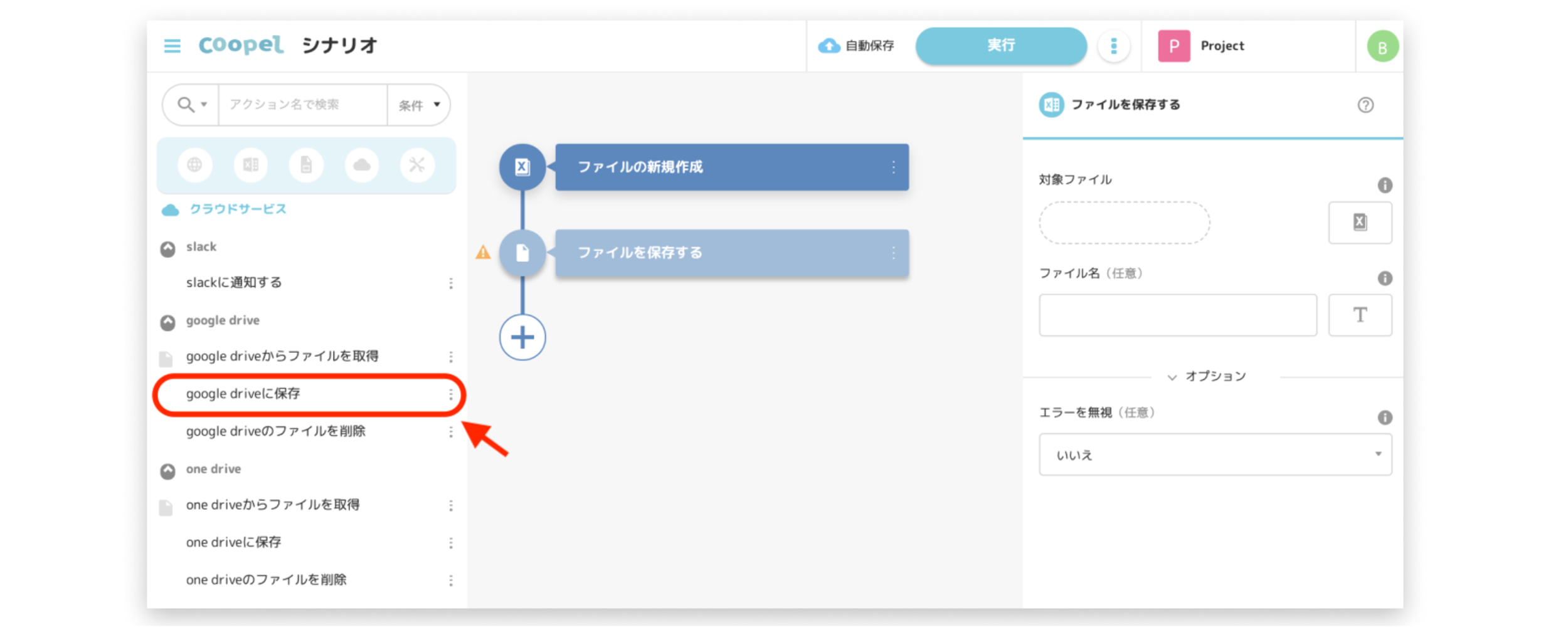Click the file node icon of ファイルを保存する
This screenshot has width=1568, height=627.
point(522,253)
